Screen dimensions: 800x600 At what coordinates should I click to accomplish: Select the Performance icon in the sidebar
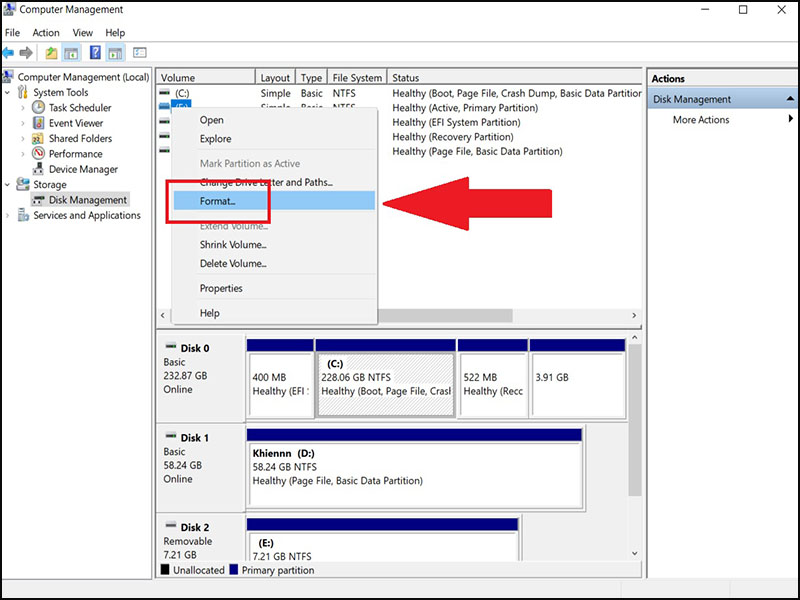(38, 154)
